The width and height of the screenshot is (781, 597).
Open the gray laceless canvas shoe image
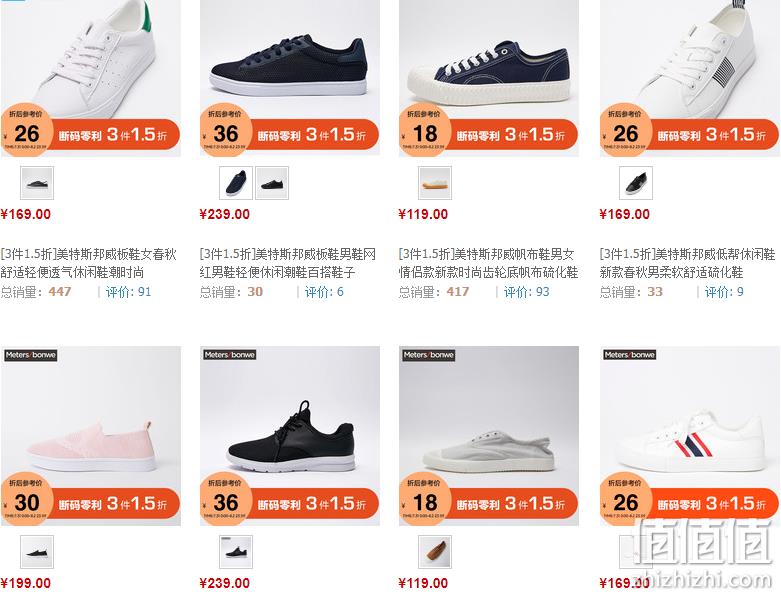coord(489,436)
